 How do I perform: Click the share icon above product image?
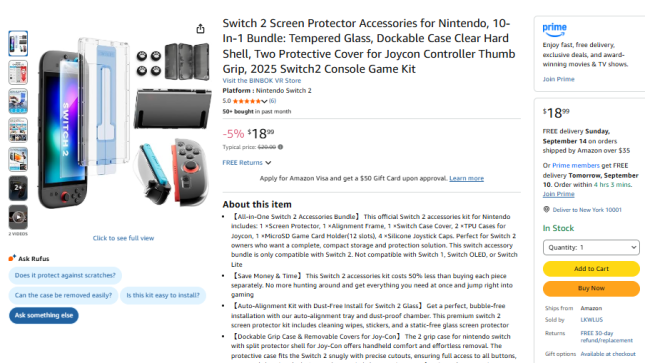pyautogui.click(x=200, y=29)
